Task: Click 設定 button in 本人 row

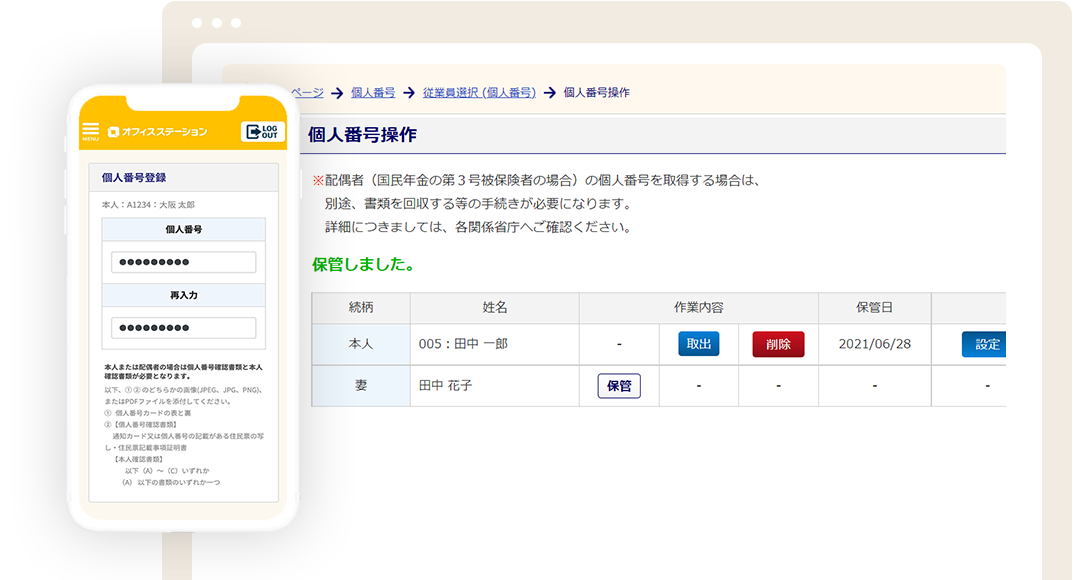Action: [984, 344]
